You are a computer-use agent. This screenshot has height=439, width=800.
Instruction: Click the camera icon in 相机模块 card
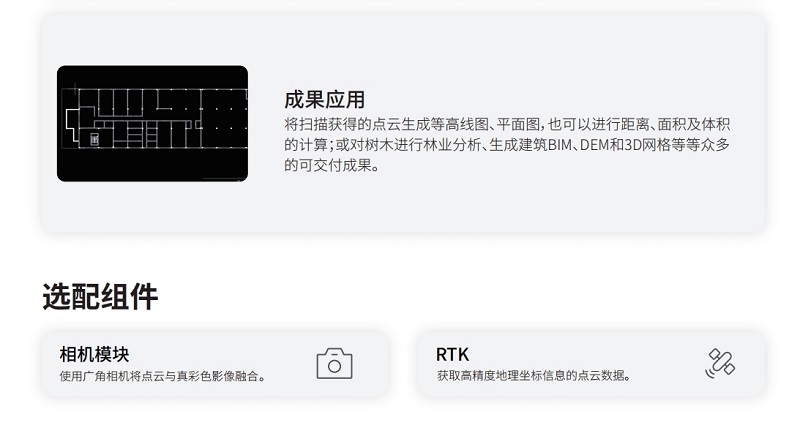pos(334,364)
